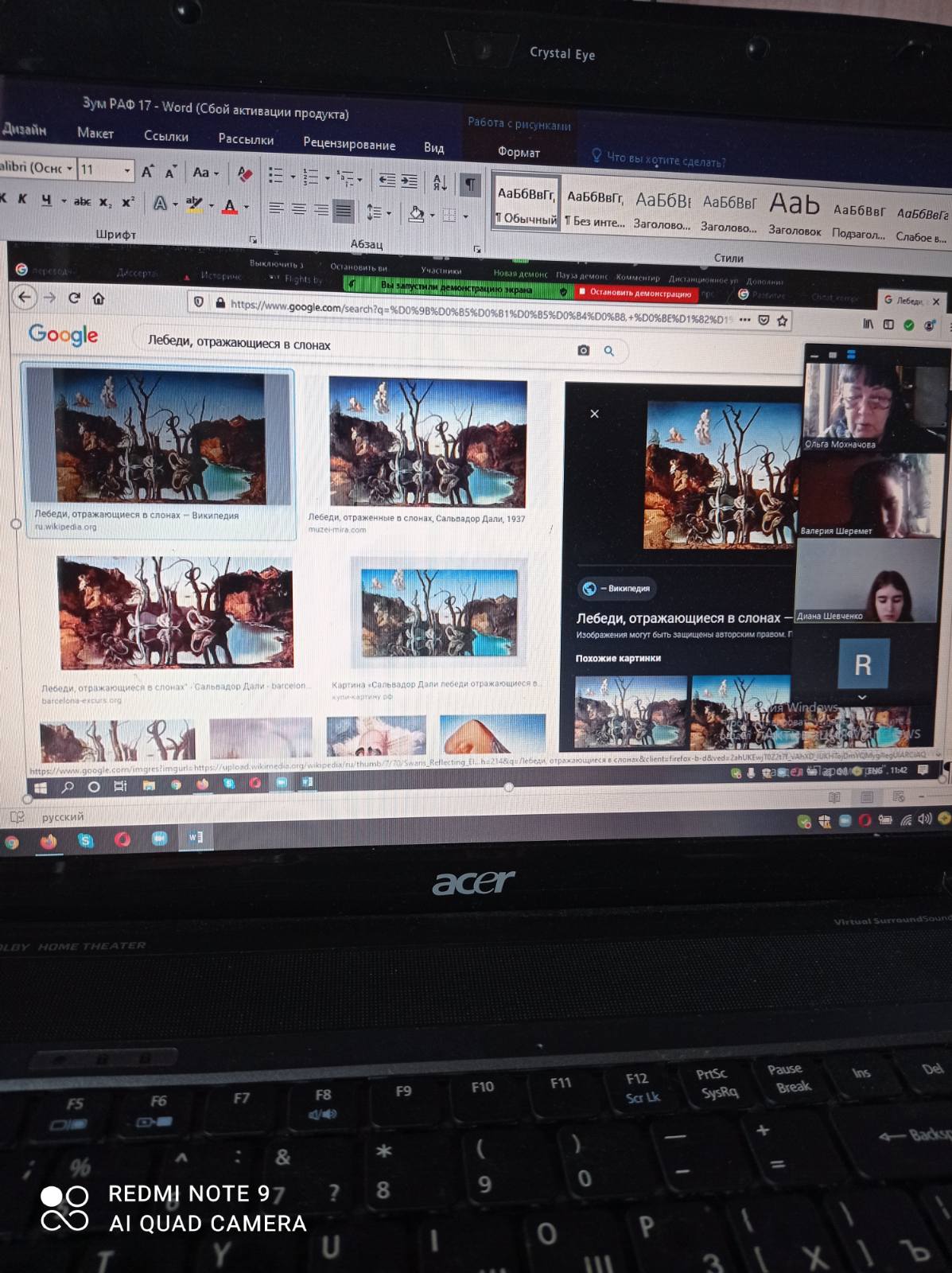Expand the bulleted list options
952x1273 pixels.
click(x=293, y=177)
